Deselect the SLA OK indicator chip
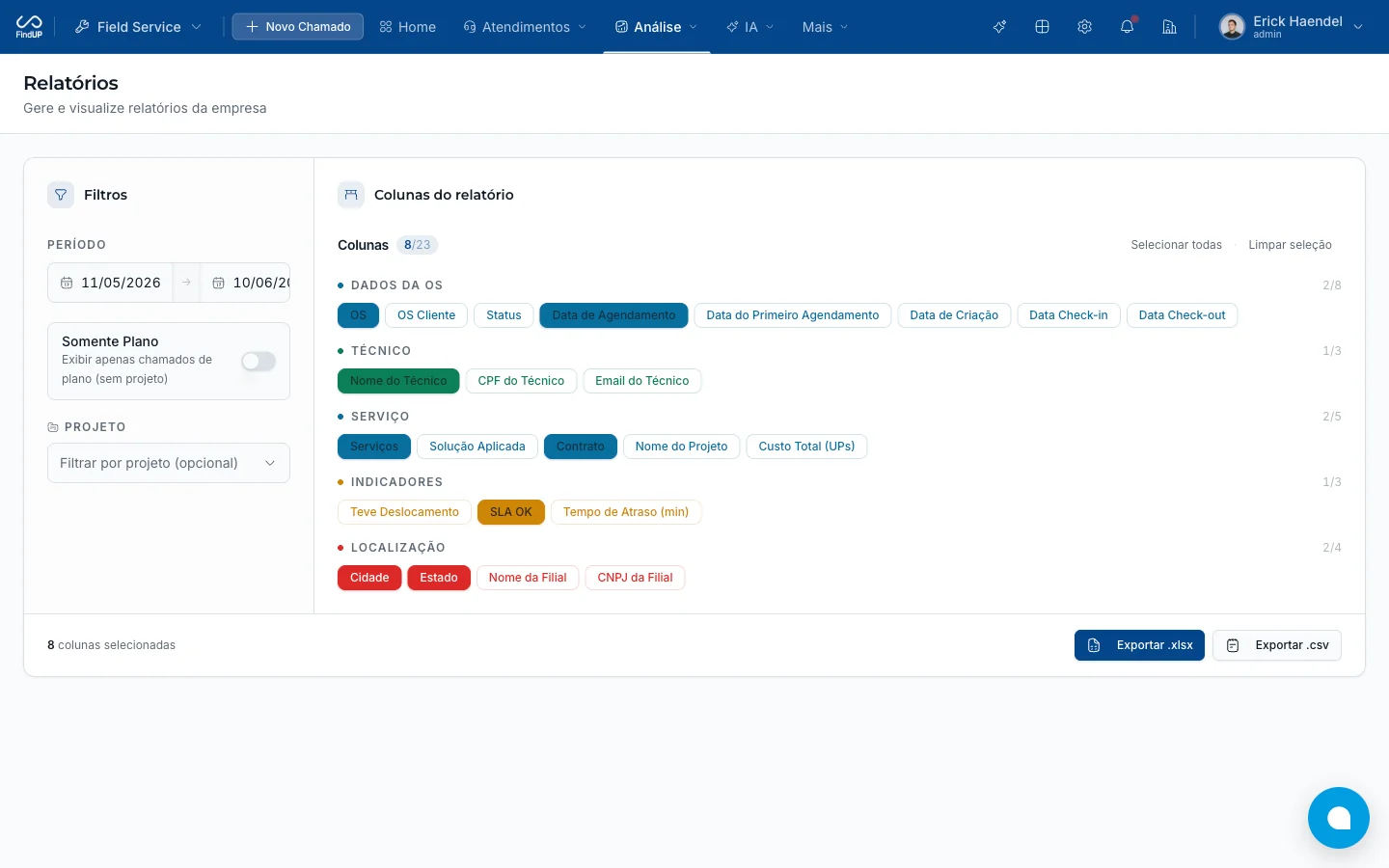The width and height of the screenshot is (1389, 868). click(511, 512)
